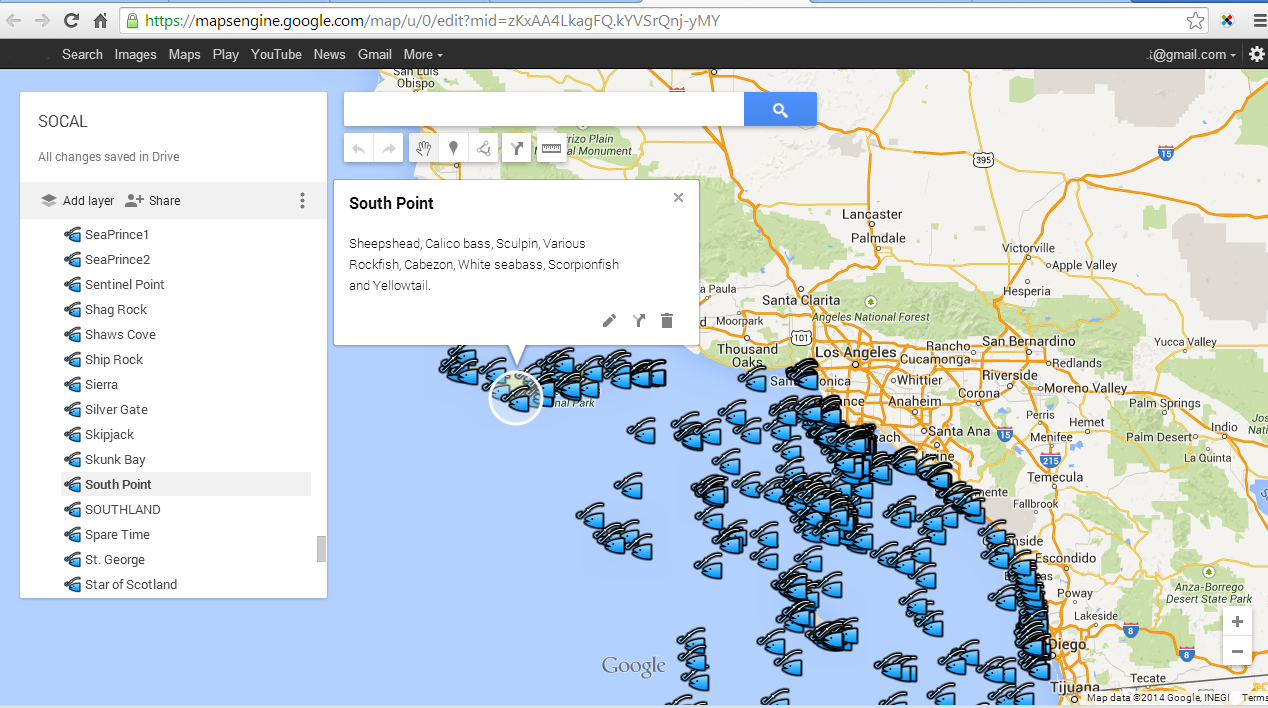Open the layer options three-dot menu

(302, 201)
